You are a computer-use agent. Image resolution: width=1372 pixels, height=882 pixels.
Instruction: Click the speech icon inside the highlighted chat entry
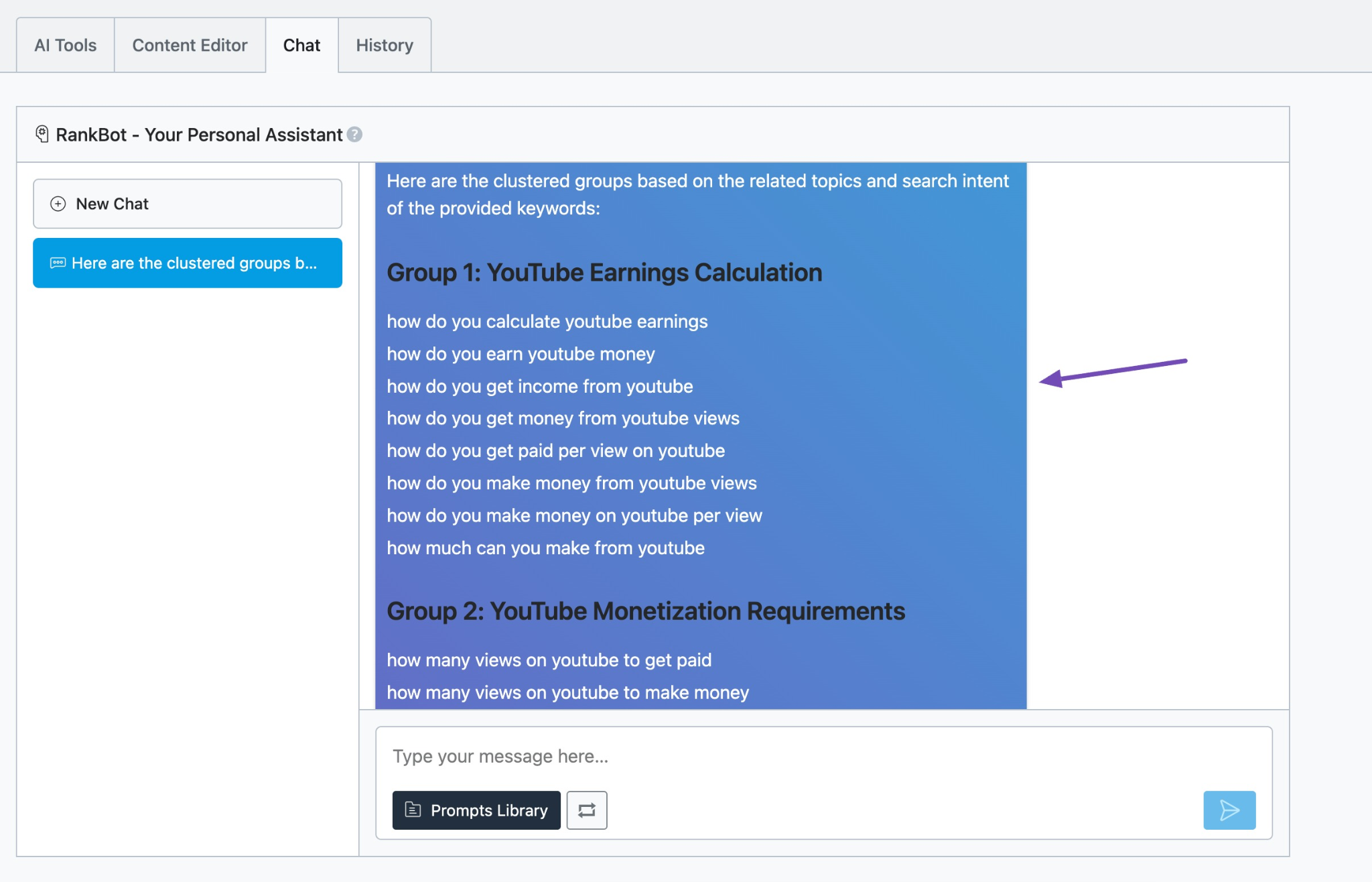tap(59, 263)
